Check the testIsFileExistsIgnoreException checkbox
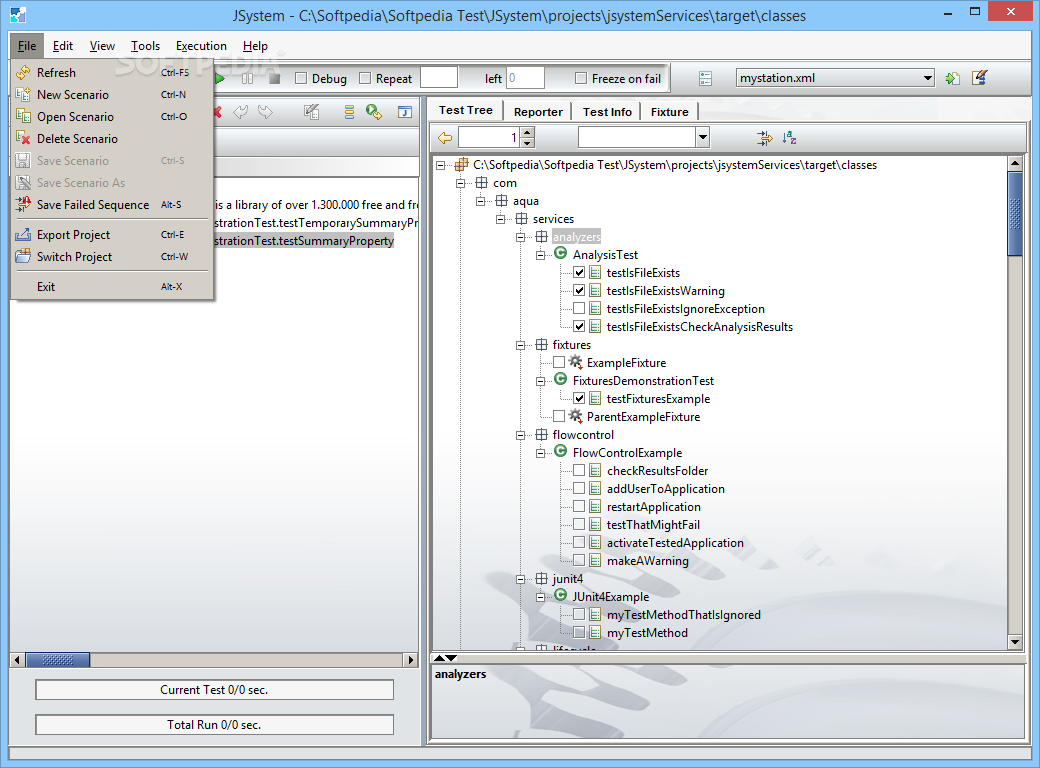The height and width of the screenshot is (768, 1040). [579, 308]
